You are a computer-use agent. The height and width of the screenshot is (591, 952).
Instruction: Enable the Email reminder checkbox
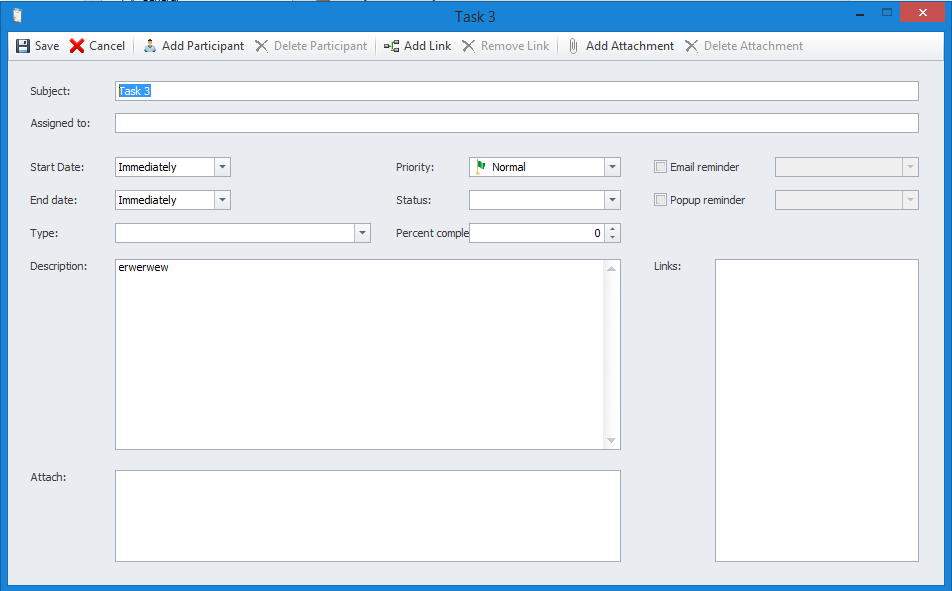(x=660, y=167)
